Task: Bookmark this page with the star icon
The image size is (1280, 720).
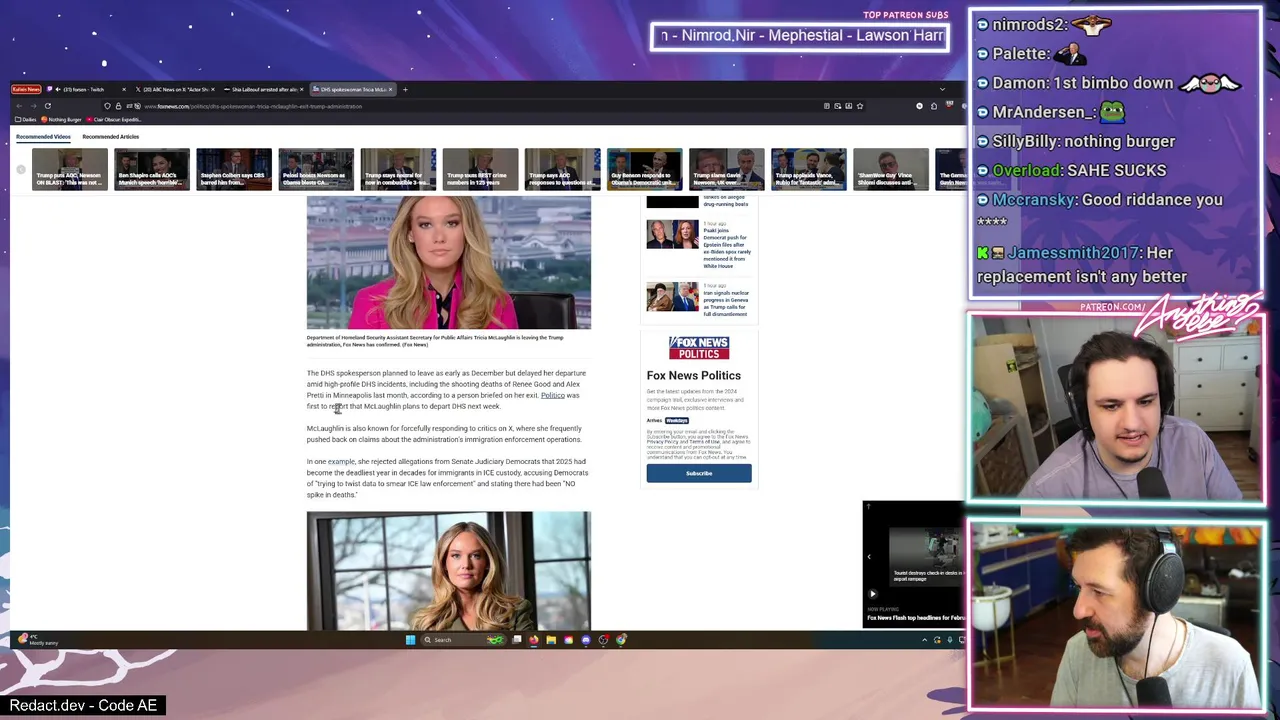Action: (x=860, y=106)
